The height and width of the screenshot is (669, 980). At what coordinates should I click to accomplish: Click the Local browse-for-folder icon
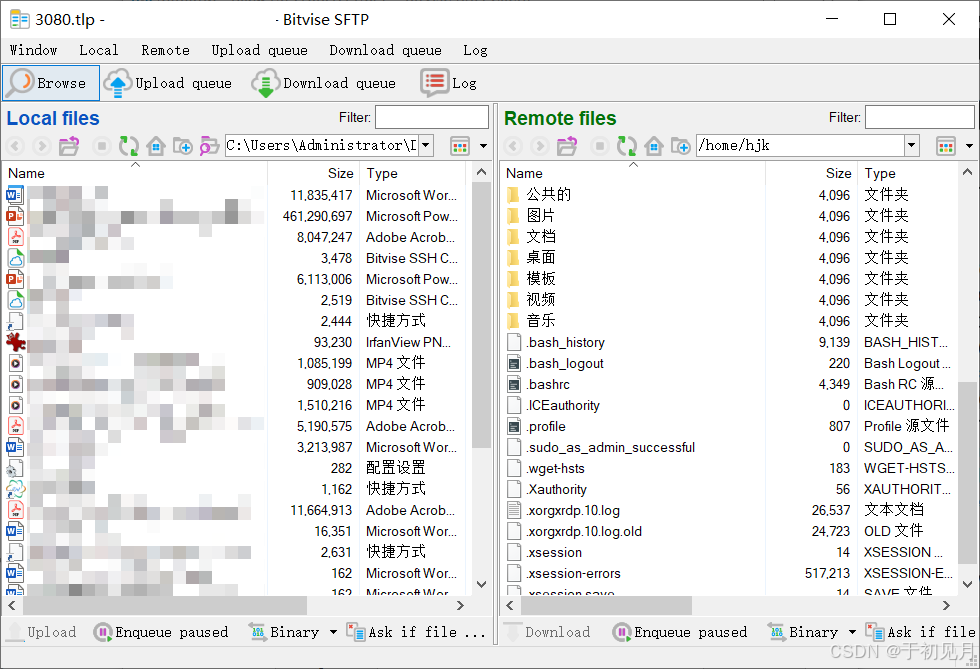click(209, 146)
